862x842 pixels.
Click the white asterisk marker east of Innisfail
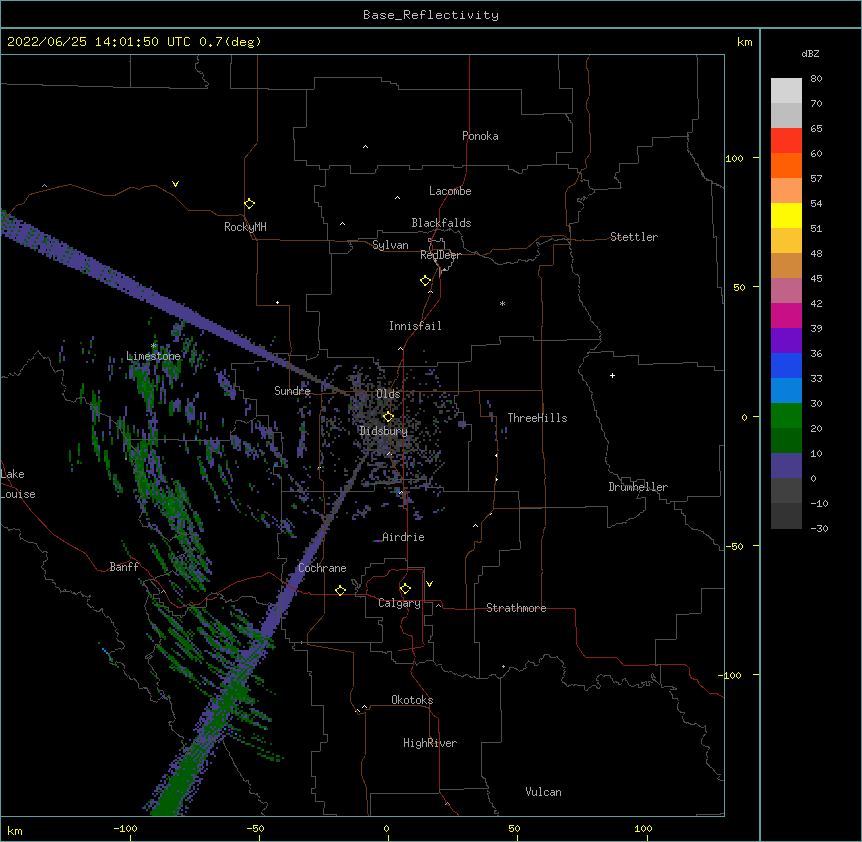(502, 303)
